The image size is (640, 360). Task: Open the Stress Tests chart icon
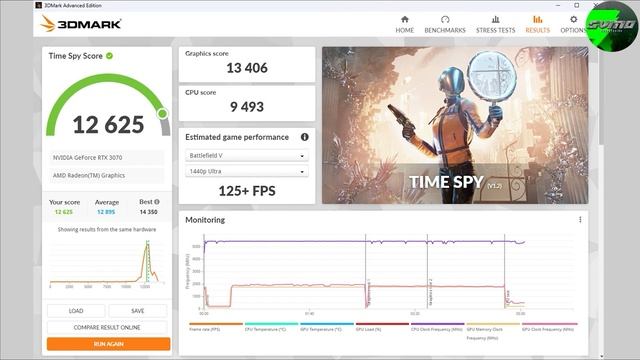[496, 20]
